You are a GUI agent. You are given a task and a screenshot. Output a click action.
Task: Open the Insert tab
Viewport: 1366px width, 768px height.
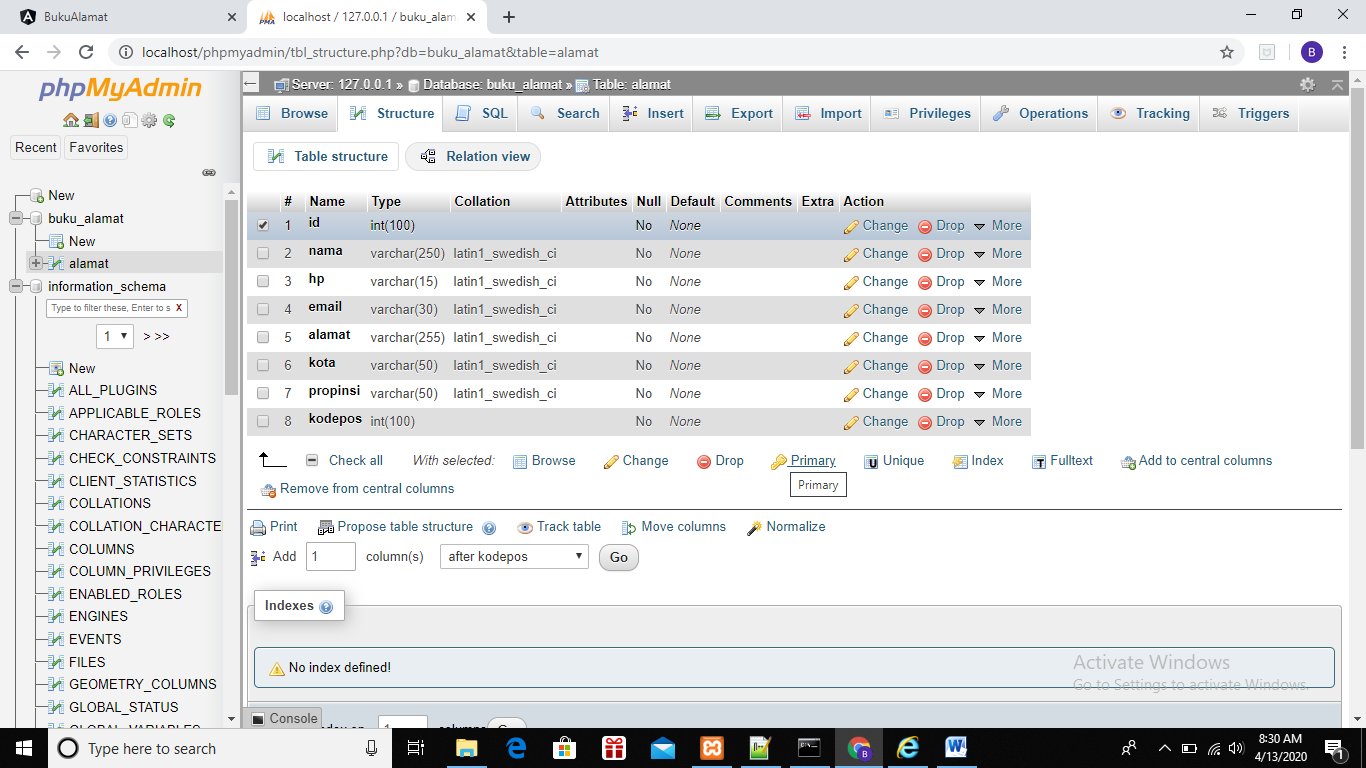[x=653, y=113]
